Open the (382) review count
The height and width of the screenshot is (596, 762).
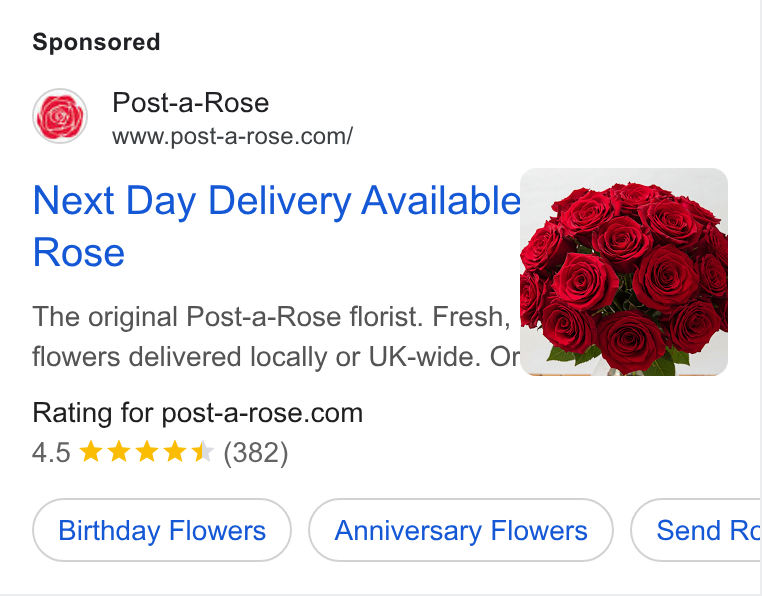256,453
